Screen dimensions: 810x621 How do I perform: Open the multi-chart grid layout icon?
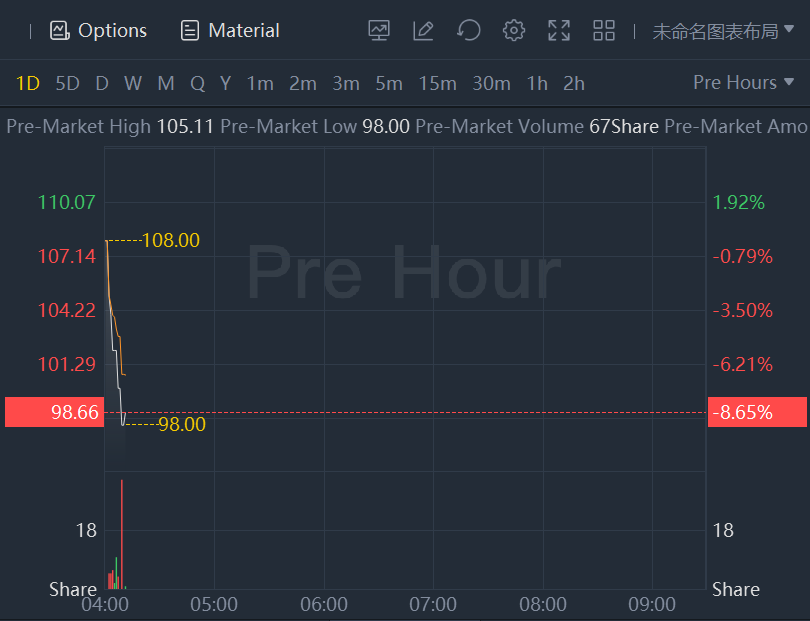(604, 31)
